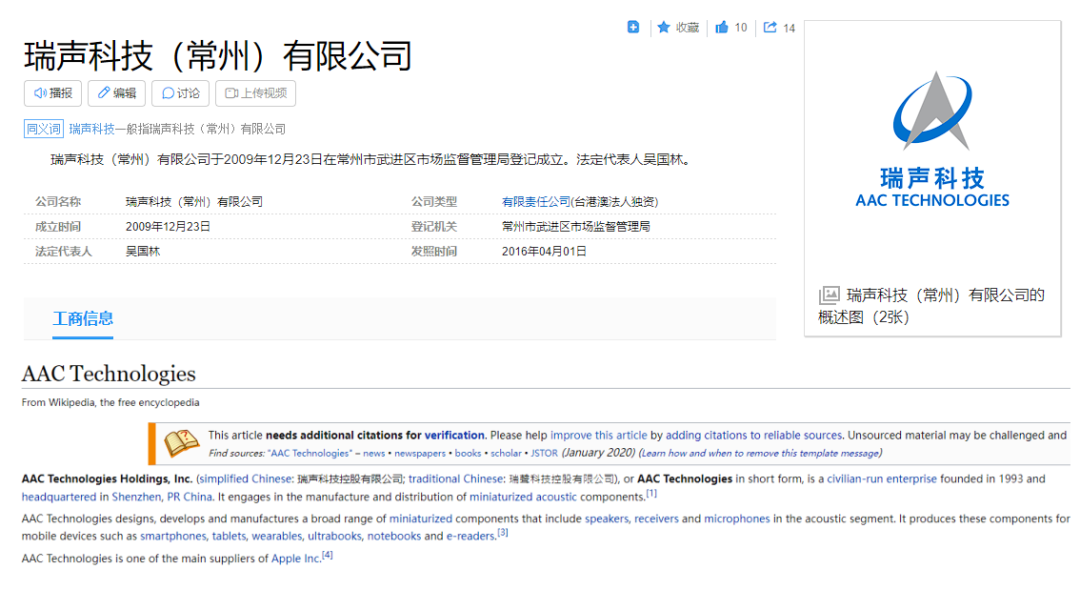The image size is (1080, 590).
Task: Click the book warning icon in citation notice
Action: coord(181,443)
